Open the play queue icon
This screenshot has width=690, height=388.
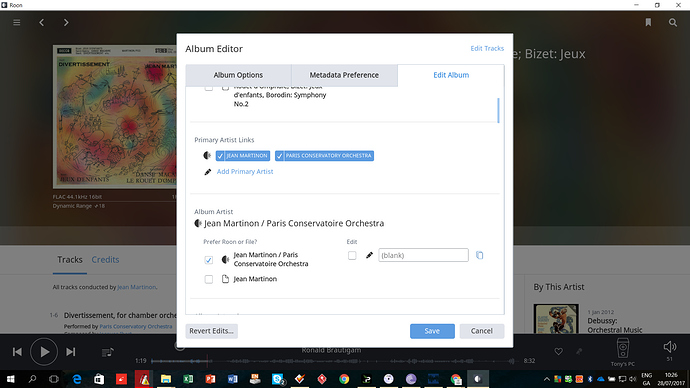coord(107,352)
